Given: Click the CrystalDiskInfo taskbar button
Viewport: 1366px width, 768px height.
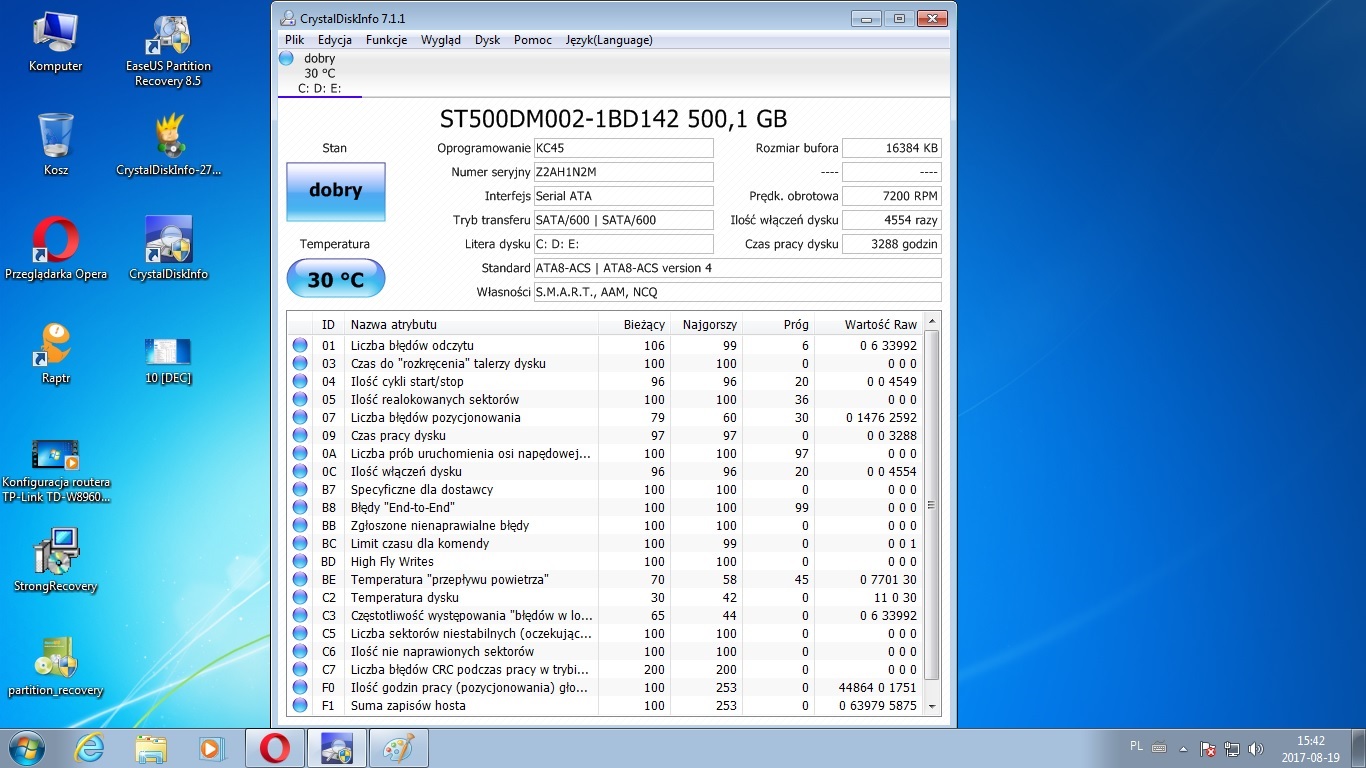Looking at the screenshot, I should click(336, 748).
